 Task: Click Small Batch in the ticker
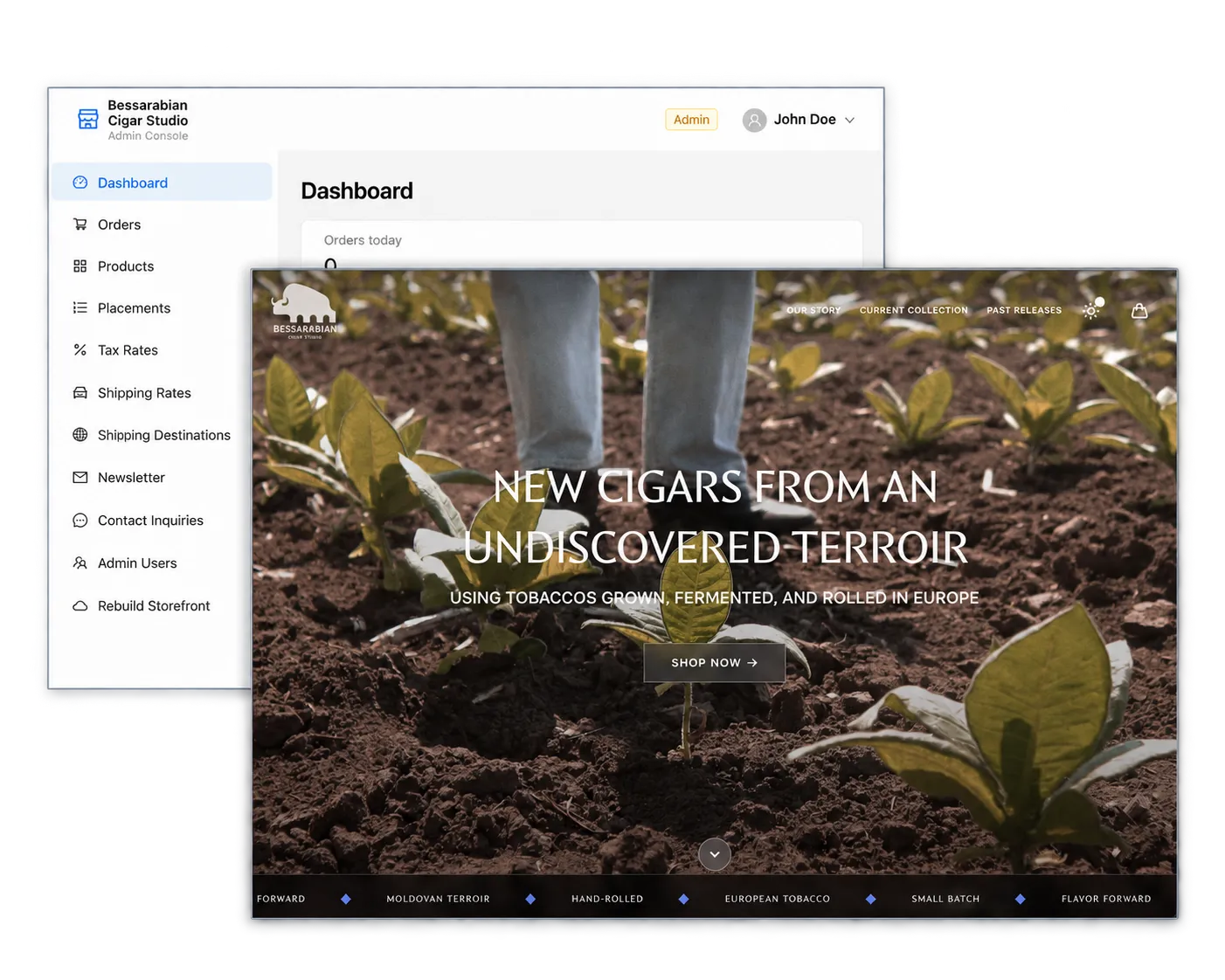[945, 899]
